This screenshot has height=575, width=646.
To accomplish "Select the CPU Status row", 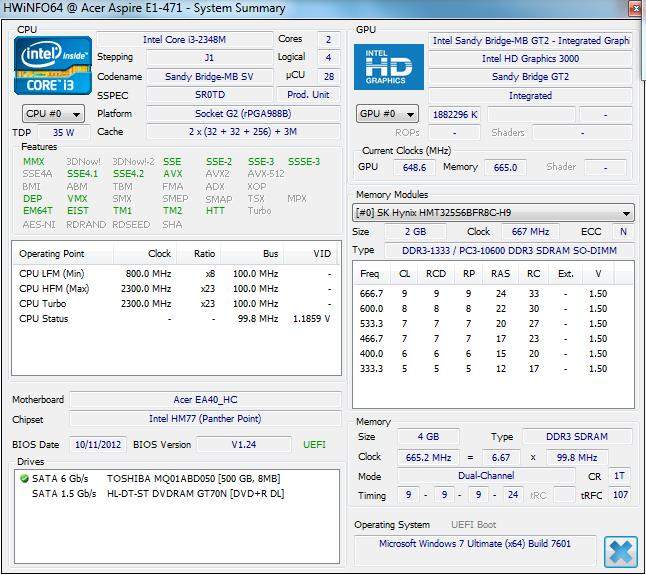I will (x=176, y=319).
